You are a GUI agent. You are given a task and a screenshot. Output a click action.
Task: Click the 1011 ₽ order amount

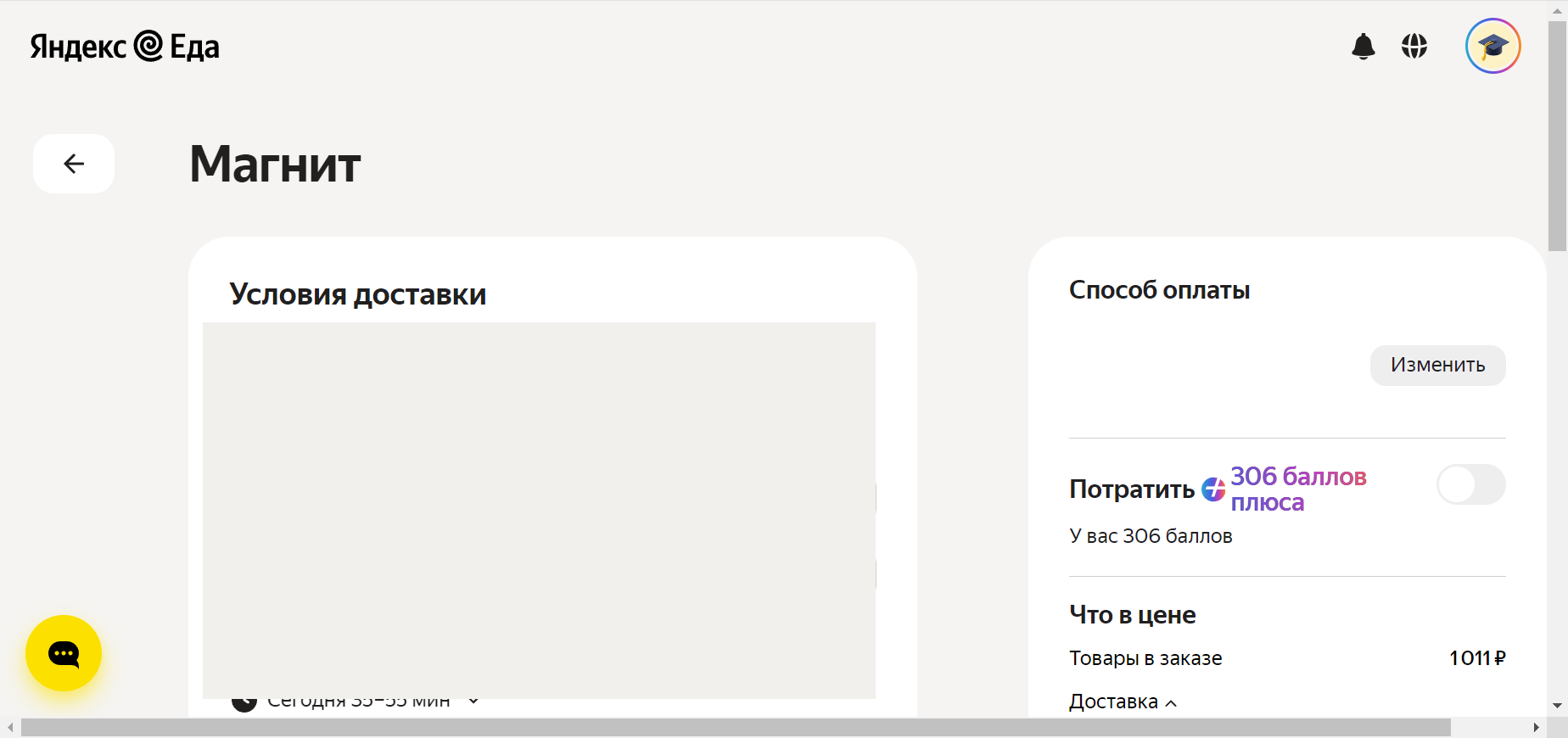(x=1477, y=658)
